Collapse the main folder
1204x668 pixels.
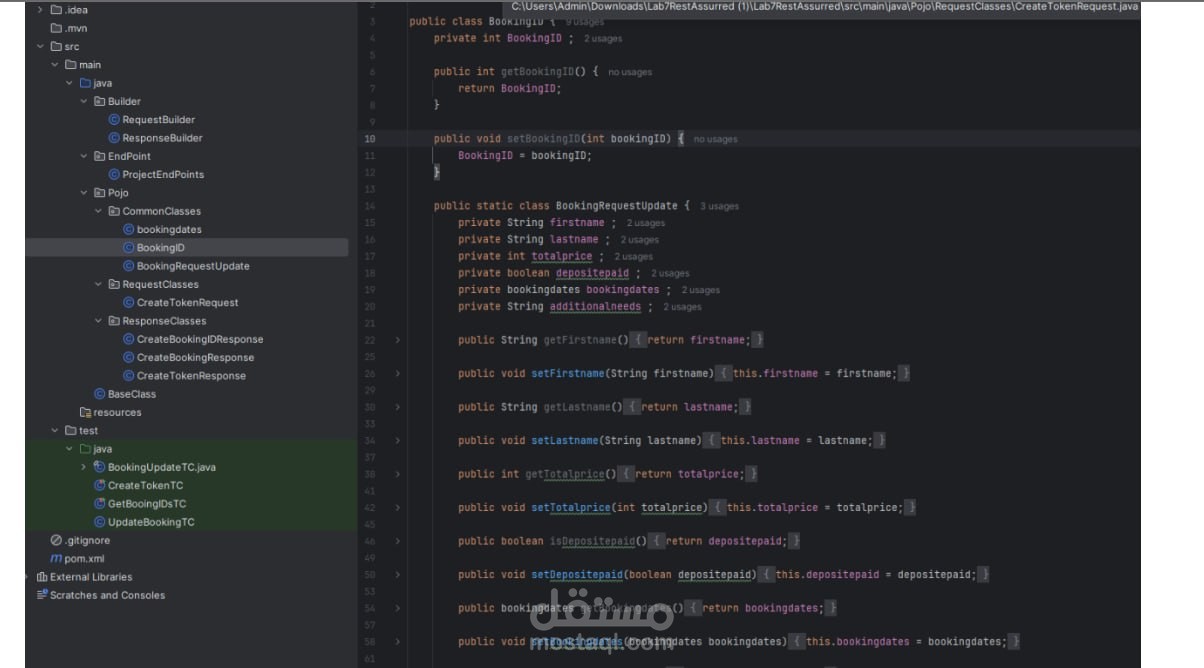coord(55,65)
